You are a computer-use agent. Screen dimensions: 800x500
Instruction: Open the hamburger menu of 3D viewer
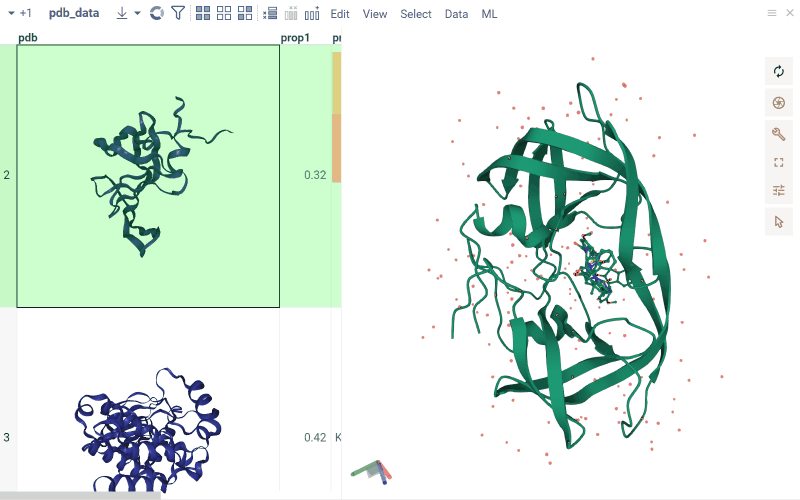point(772,13)
